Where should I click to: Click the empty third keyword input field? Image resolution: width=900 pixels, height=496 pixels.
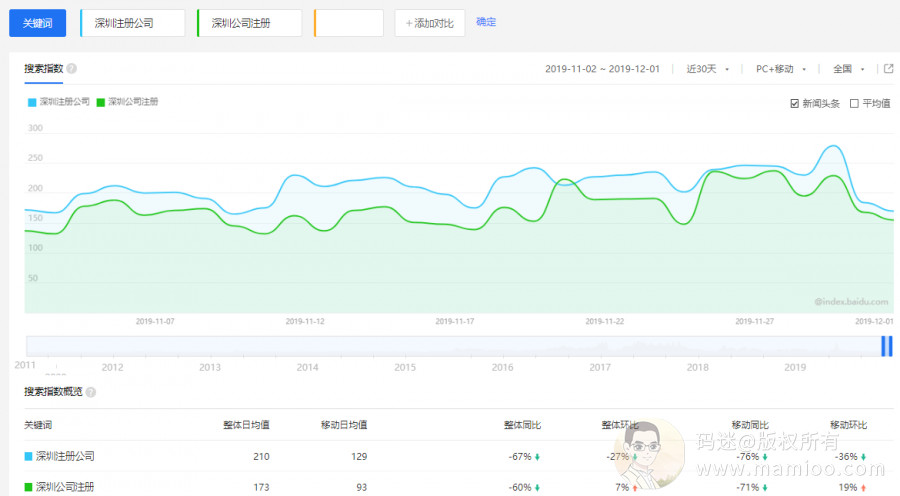pyautogui.click(x=349, y=23)
